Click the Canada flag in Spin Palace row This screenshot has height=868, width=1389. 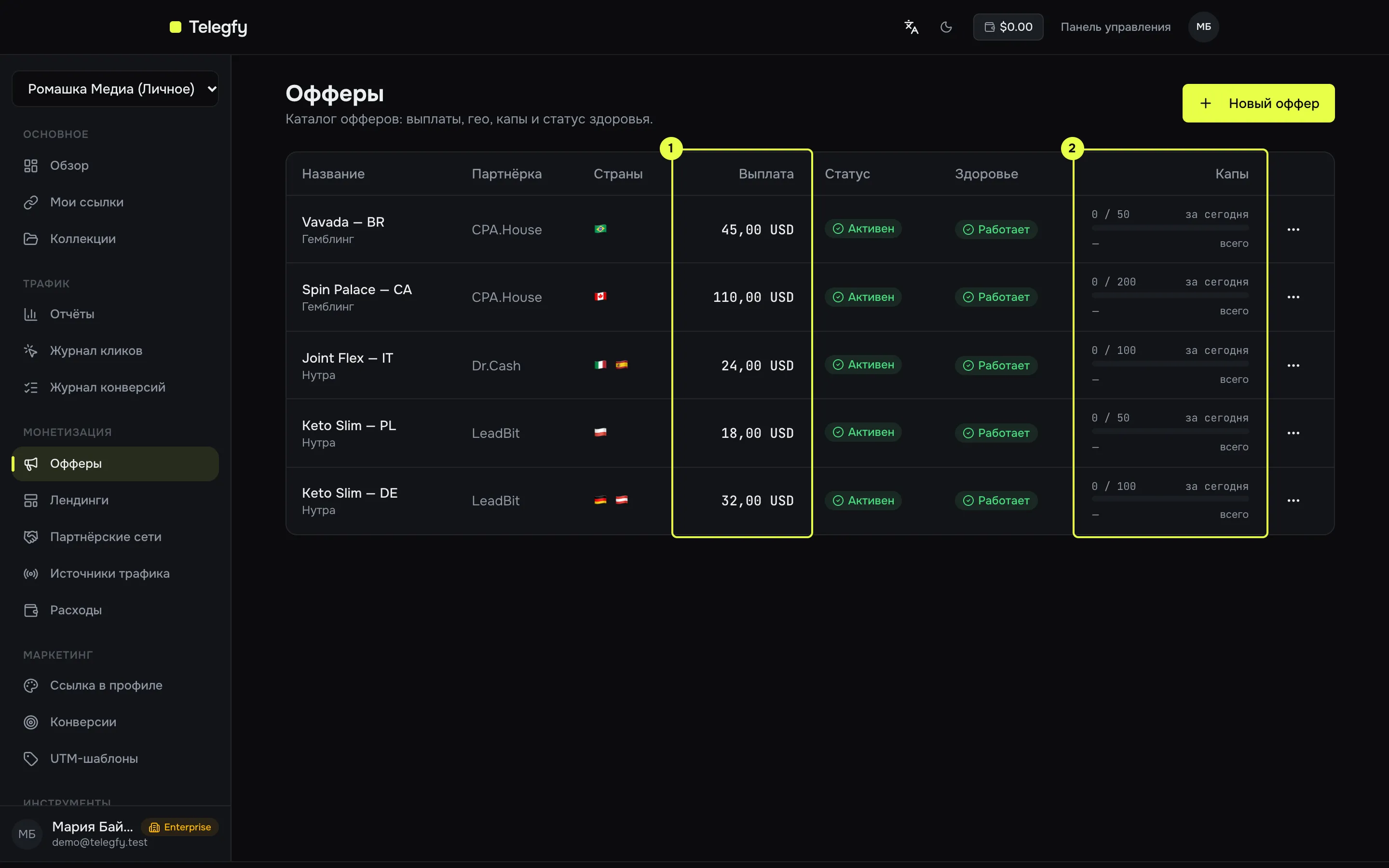pyautogui.click(x=600, y=297)
